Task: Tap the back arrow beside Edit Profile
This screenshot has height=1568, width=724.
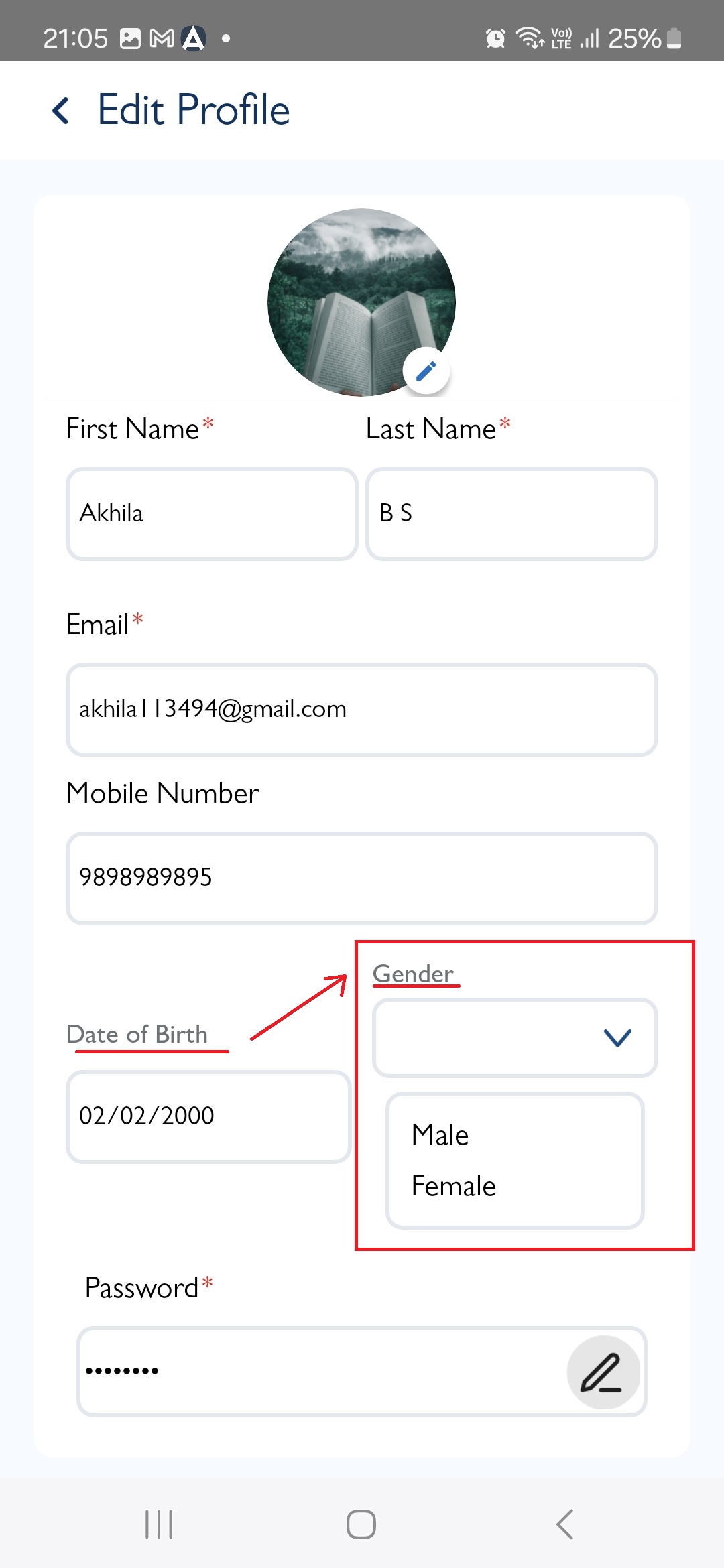Action: 60,111
